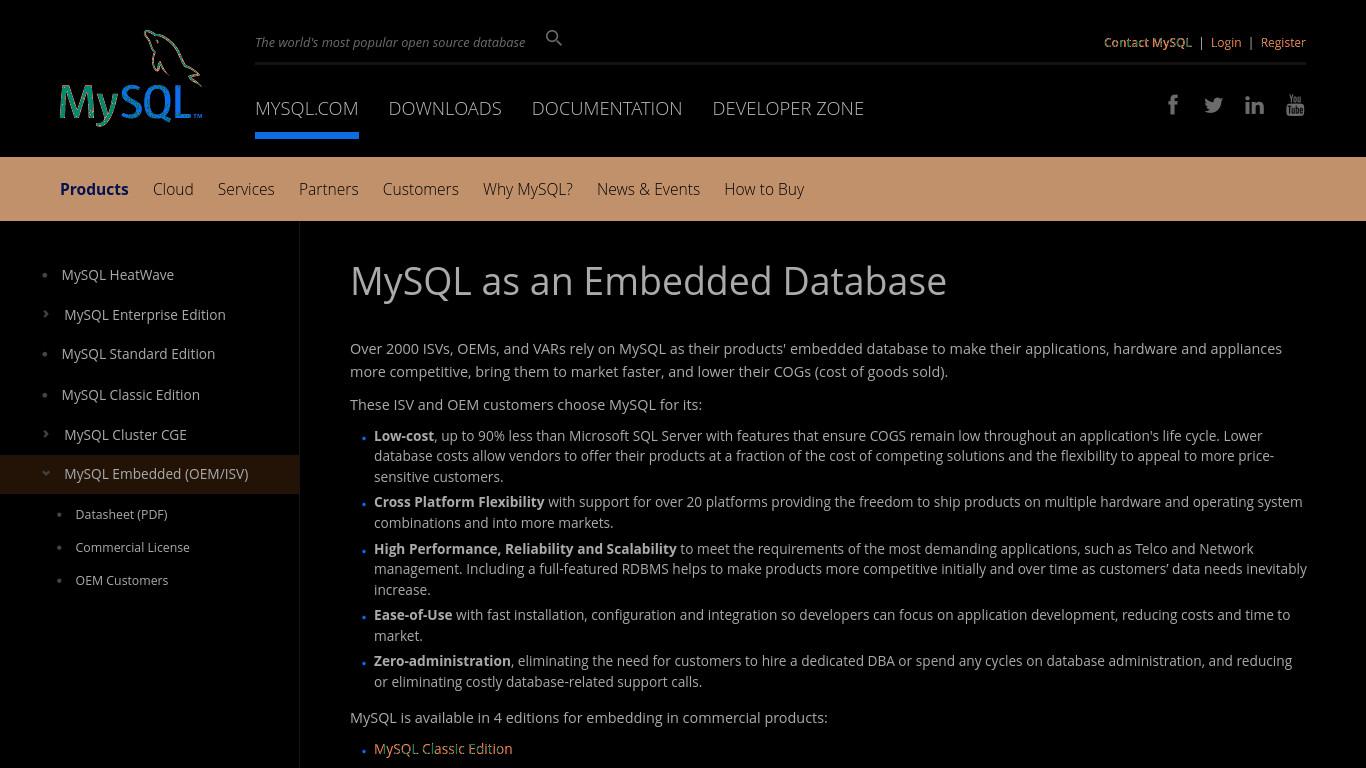Screen dimensions: 1366x768
Task: Open the Customers menu item
Action: coord(420,189)
